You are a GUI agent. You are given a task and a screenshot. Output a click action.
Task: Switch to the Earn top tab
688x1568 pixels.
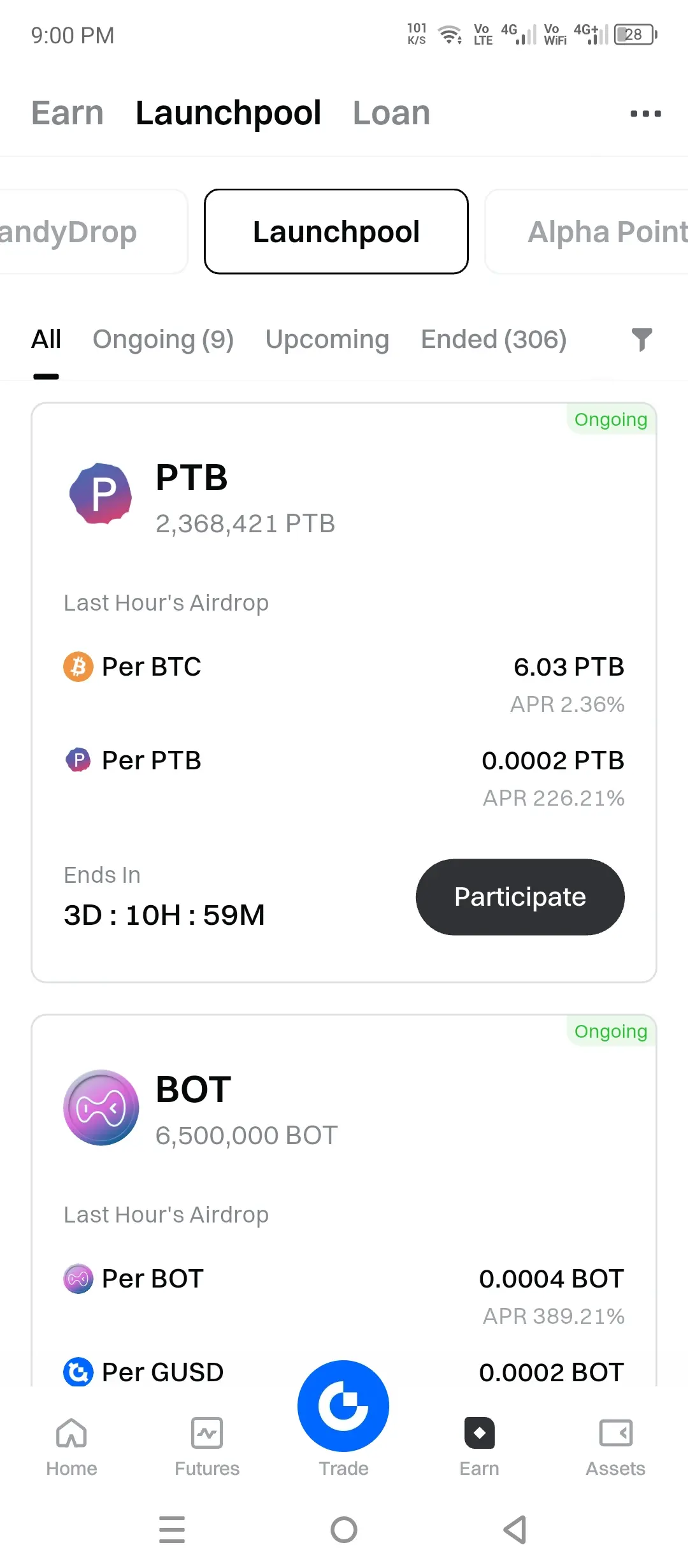tap(68, 113)
